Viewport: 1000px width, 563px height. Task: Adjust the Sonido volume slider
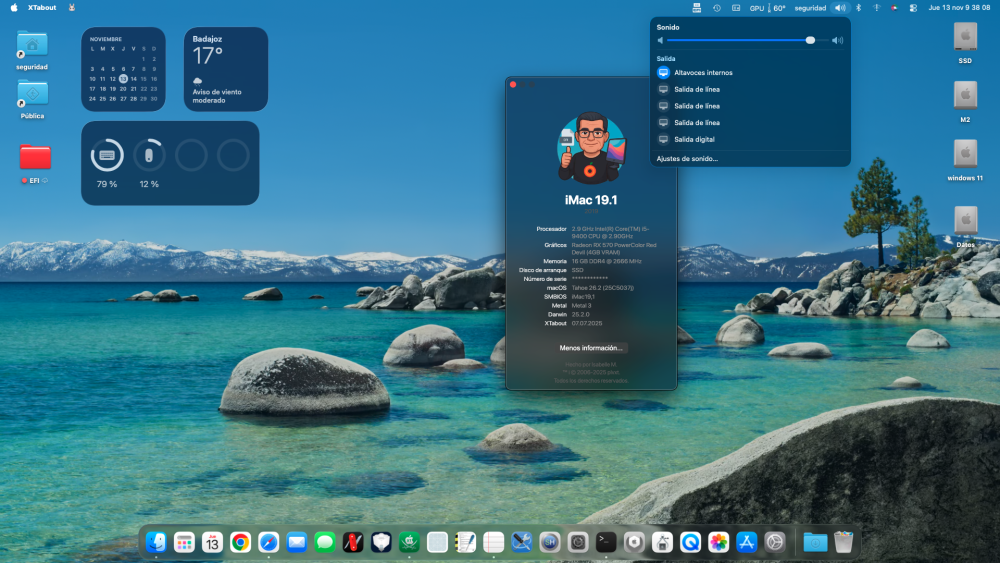(747, 40)
